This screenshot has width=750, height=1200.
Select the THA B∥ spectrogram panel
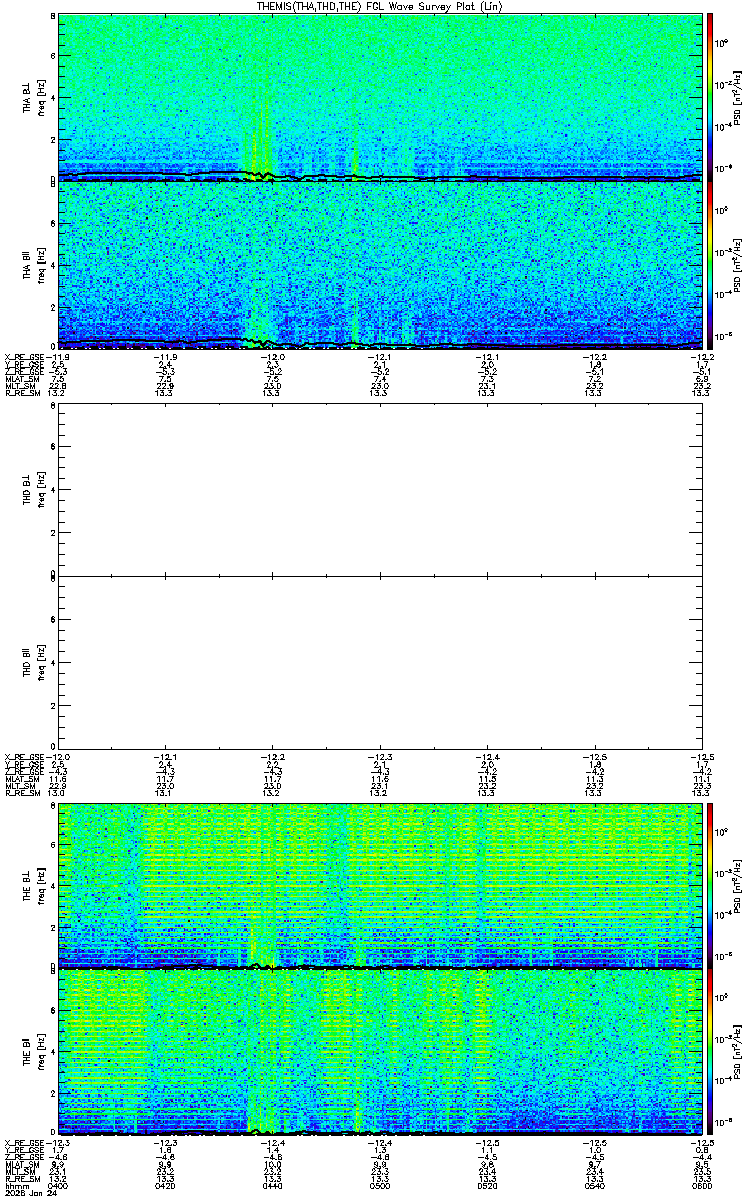[380, 265]
